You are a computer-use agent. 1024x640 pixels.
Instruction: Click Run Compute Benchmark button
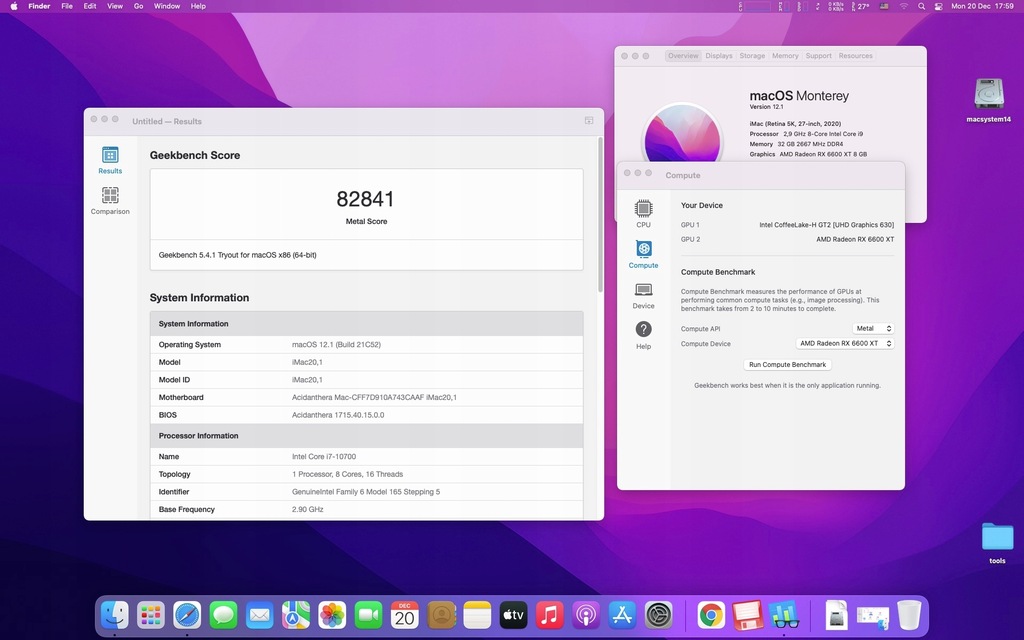click(787, 364)
